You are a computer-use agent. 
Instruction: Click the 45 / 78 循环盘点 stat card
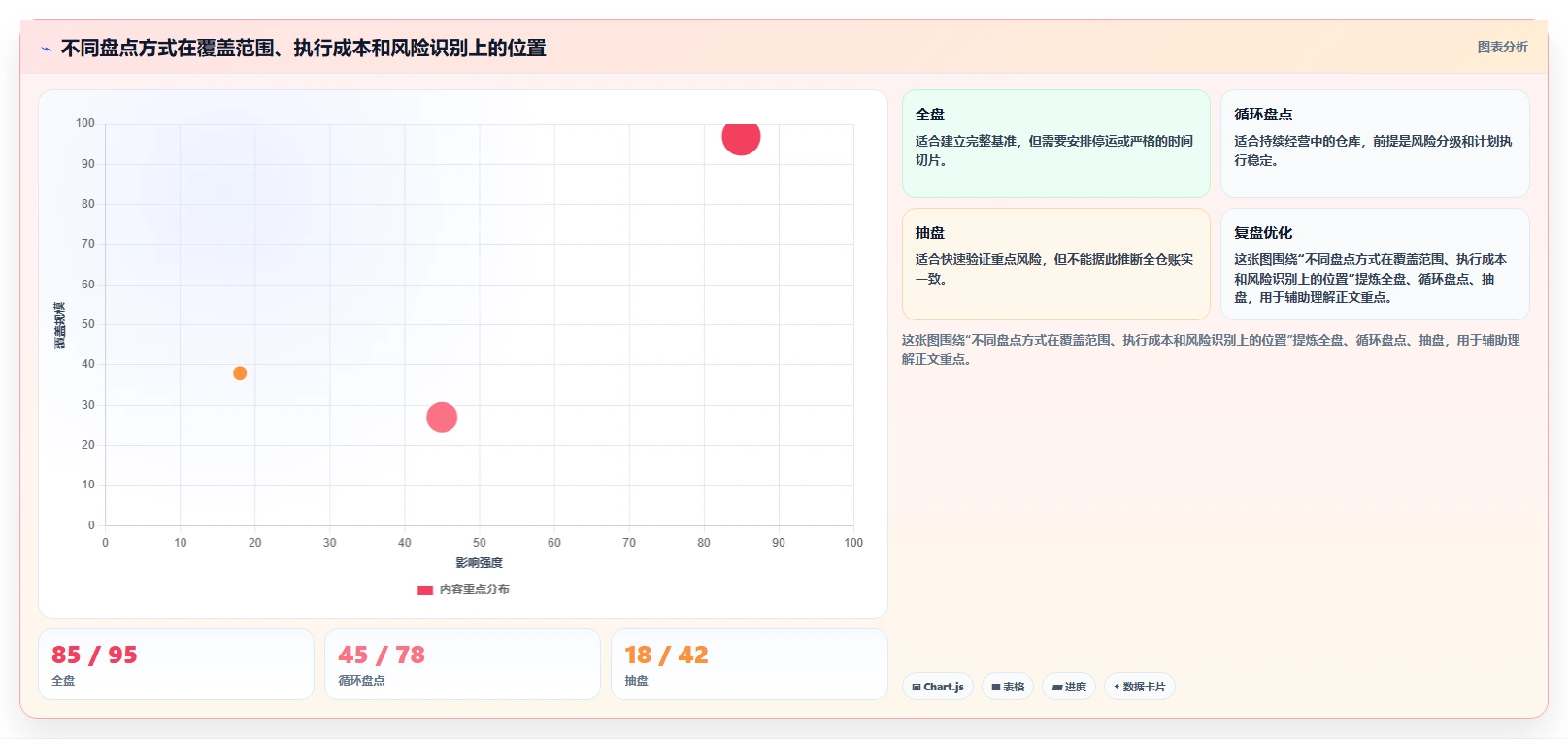point(462,664)
